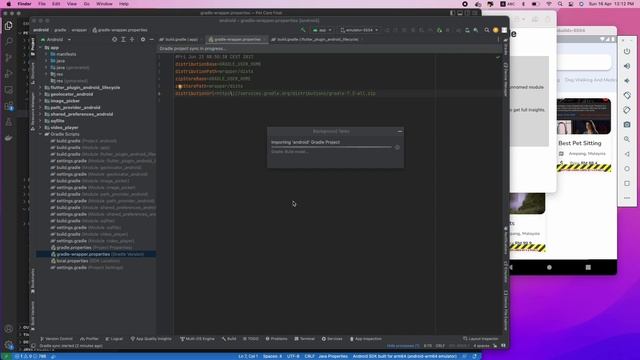Minimize the Background Tasks popup
Viewport: 640px width, 360px height.
click(x=400, y=131)
